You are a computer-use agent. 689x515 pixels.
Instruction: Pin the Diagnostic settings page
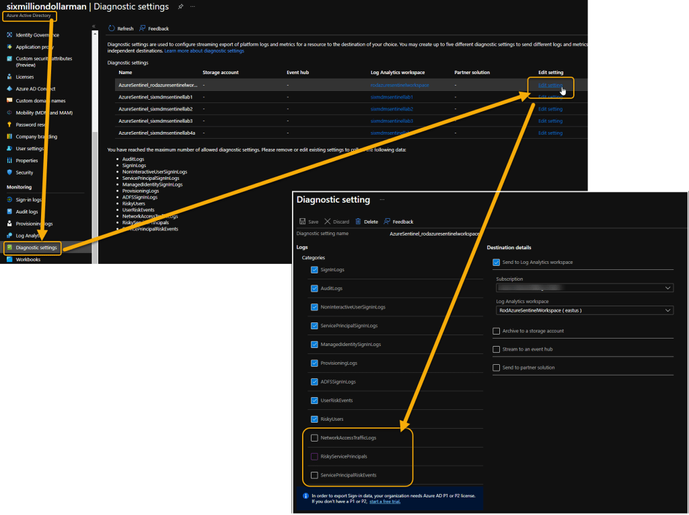pos(181,7)
